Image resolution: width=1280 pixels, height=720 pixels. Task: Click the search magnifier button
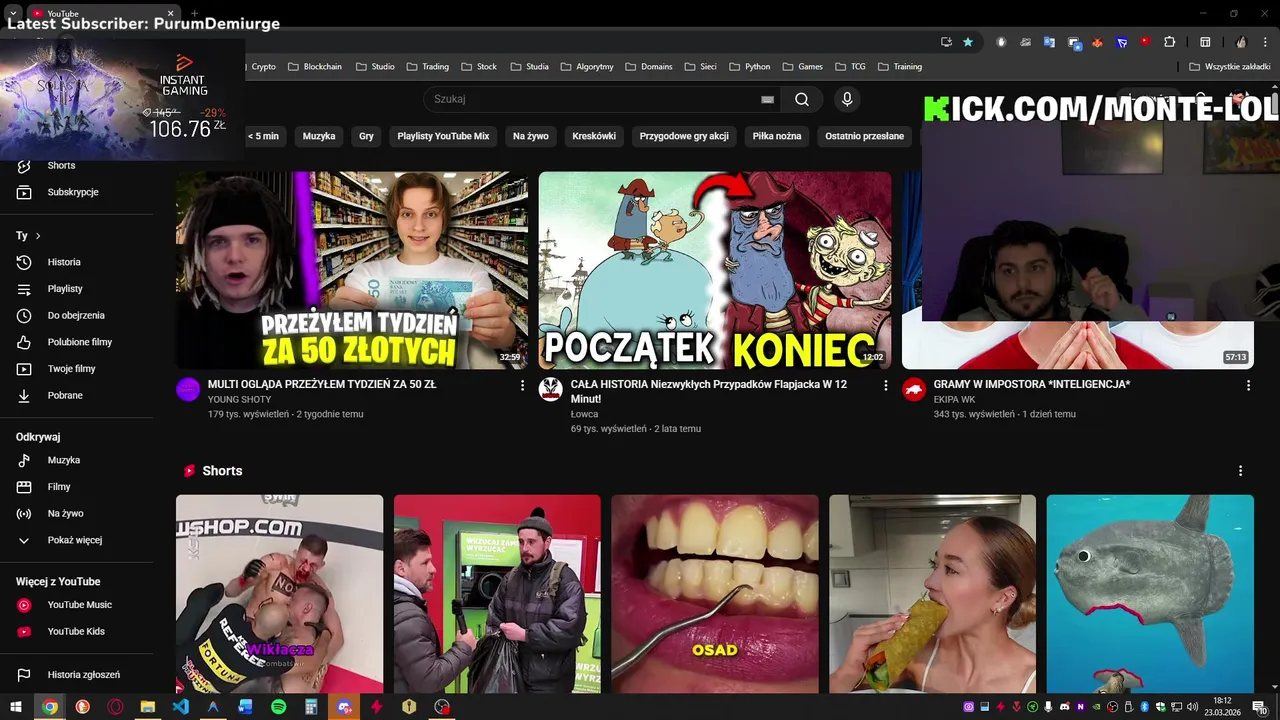click(x=802, y=99)
